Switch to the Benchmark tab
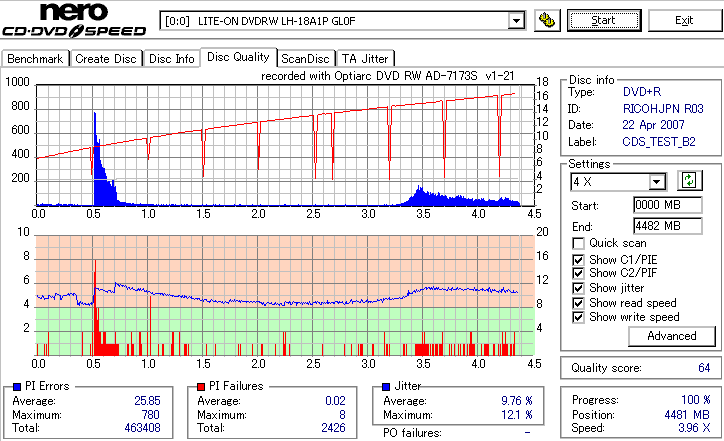 [35, 59]
